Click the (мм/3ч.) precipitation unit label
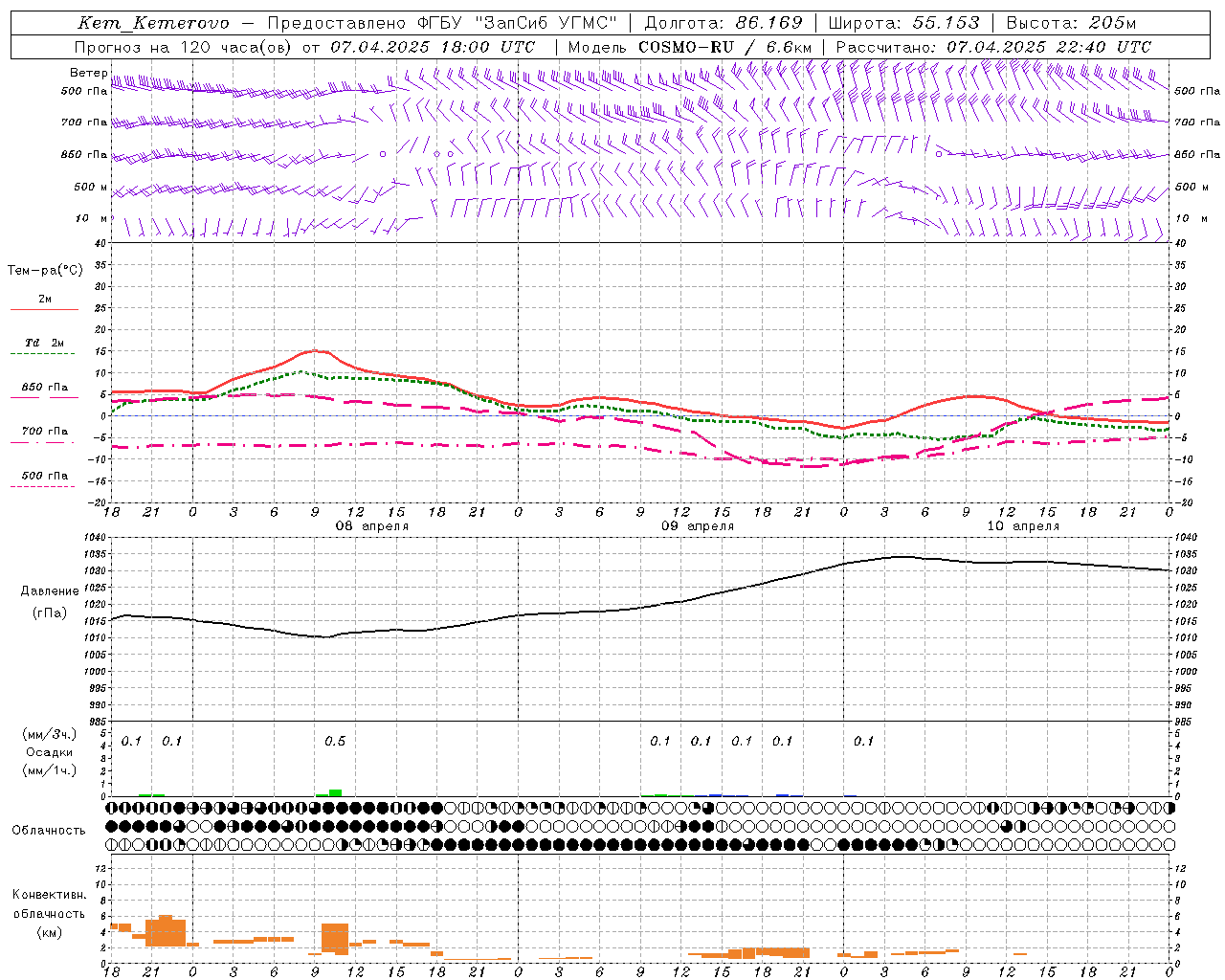 (x=49, y=735)
